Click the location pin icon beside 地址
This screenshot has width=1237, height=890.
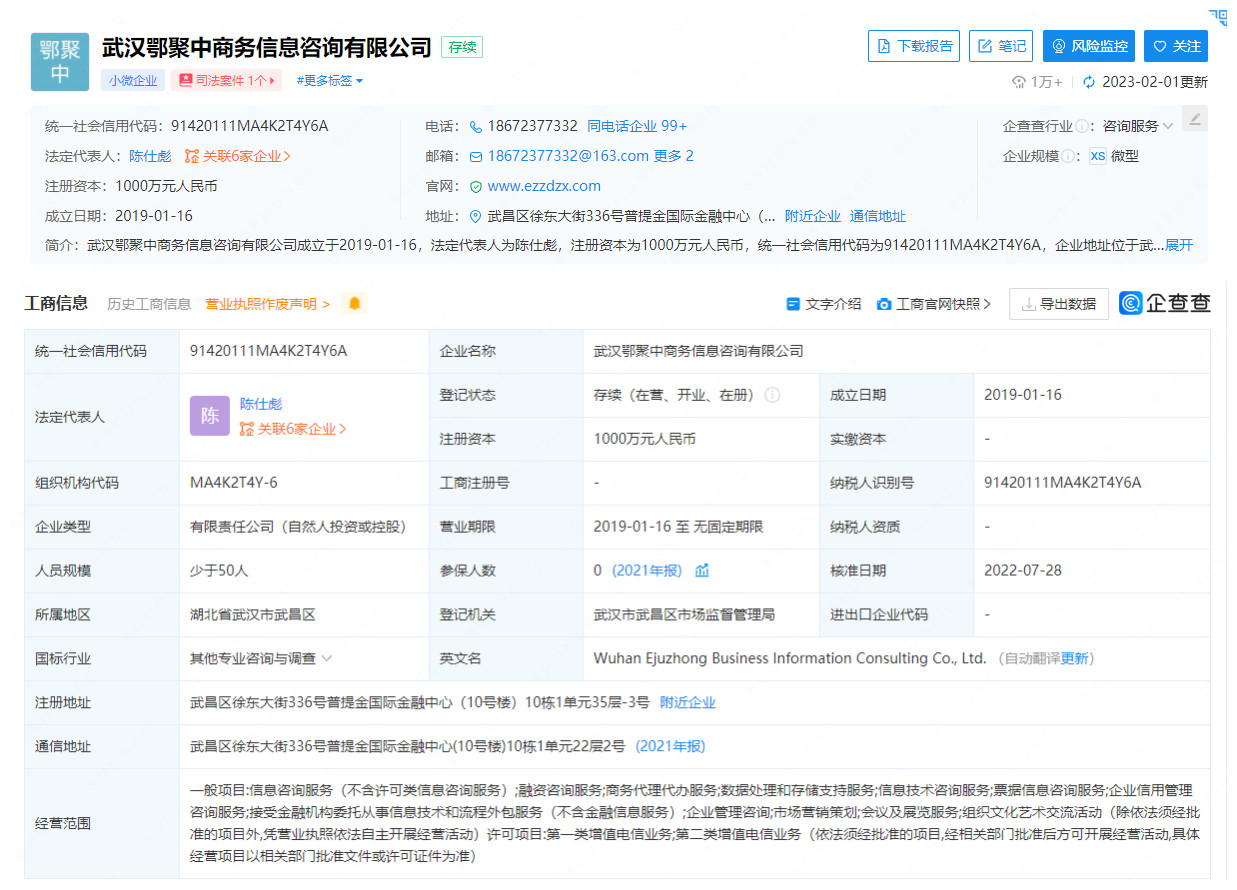pos(476,217)
